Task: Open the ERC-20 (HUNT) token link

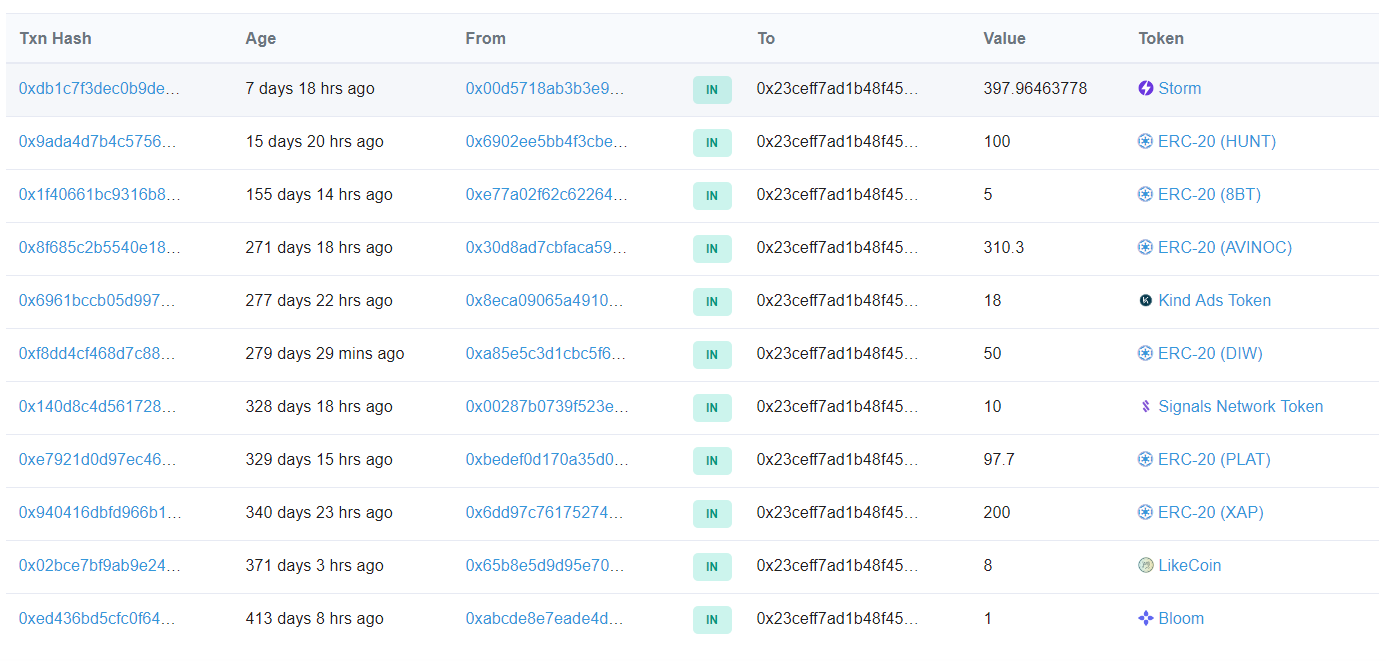Action: point(1217,141)
